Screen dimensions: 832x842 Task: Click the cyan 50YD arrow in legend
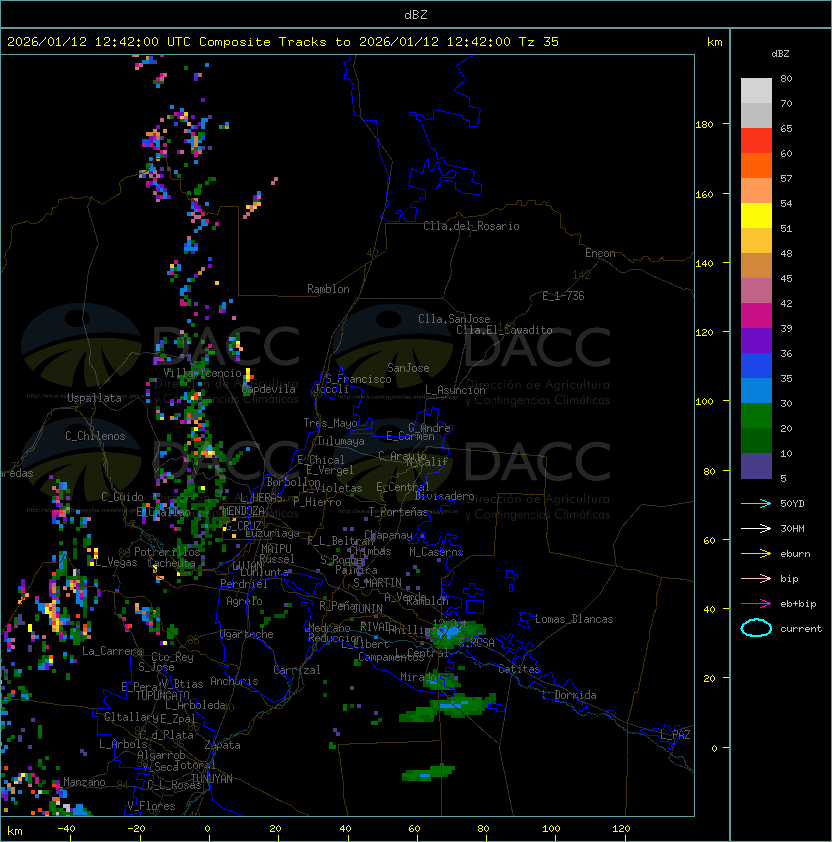(756, 503)
